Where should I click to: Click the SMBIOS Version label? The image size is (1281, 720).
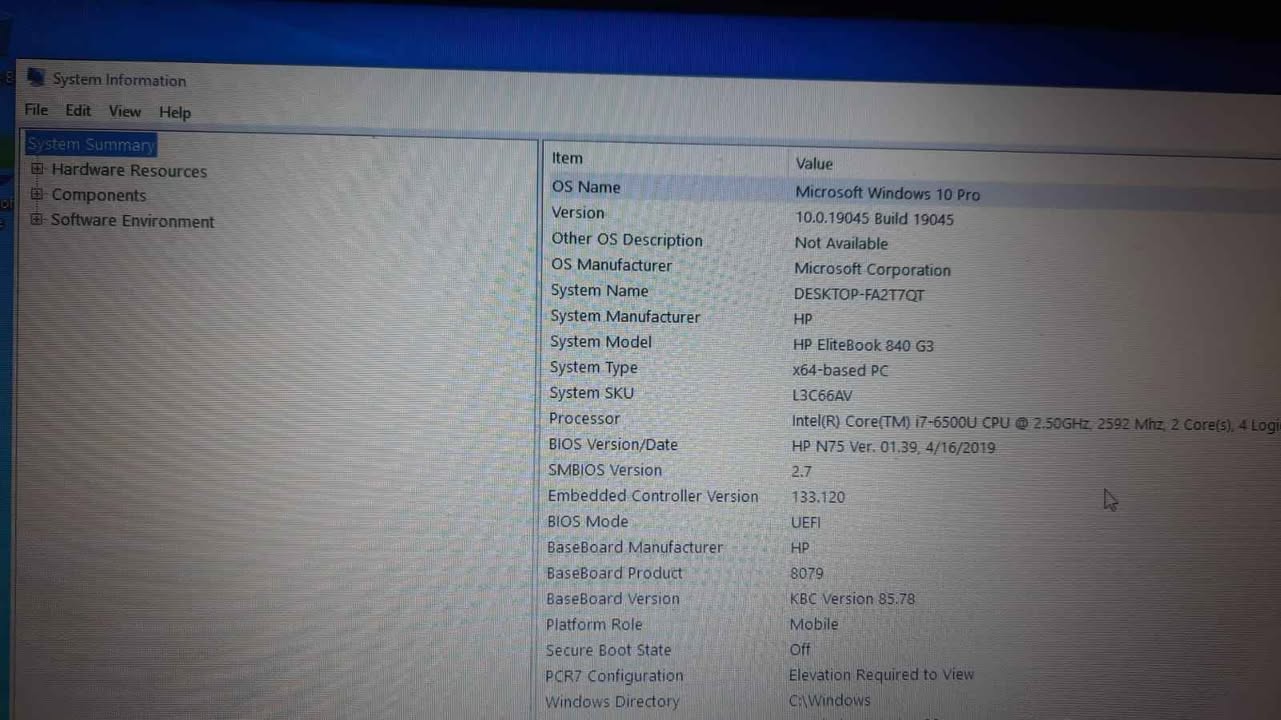point(605,470)
